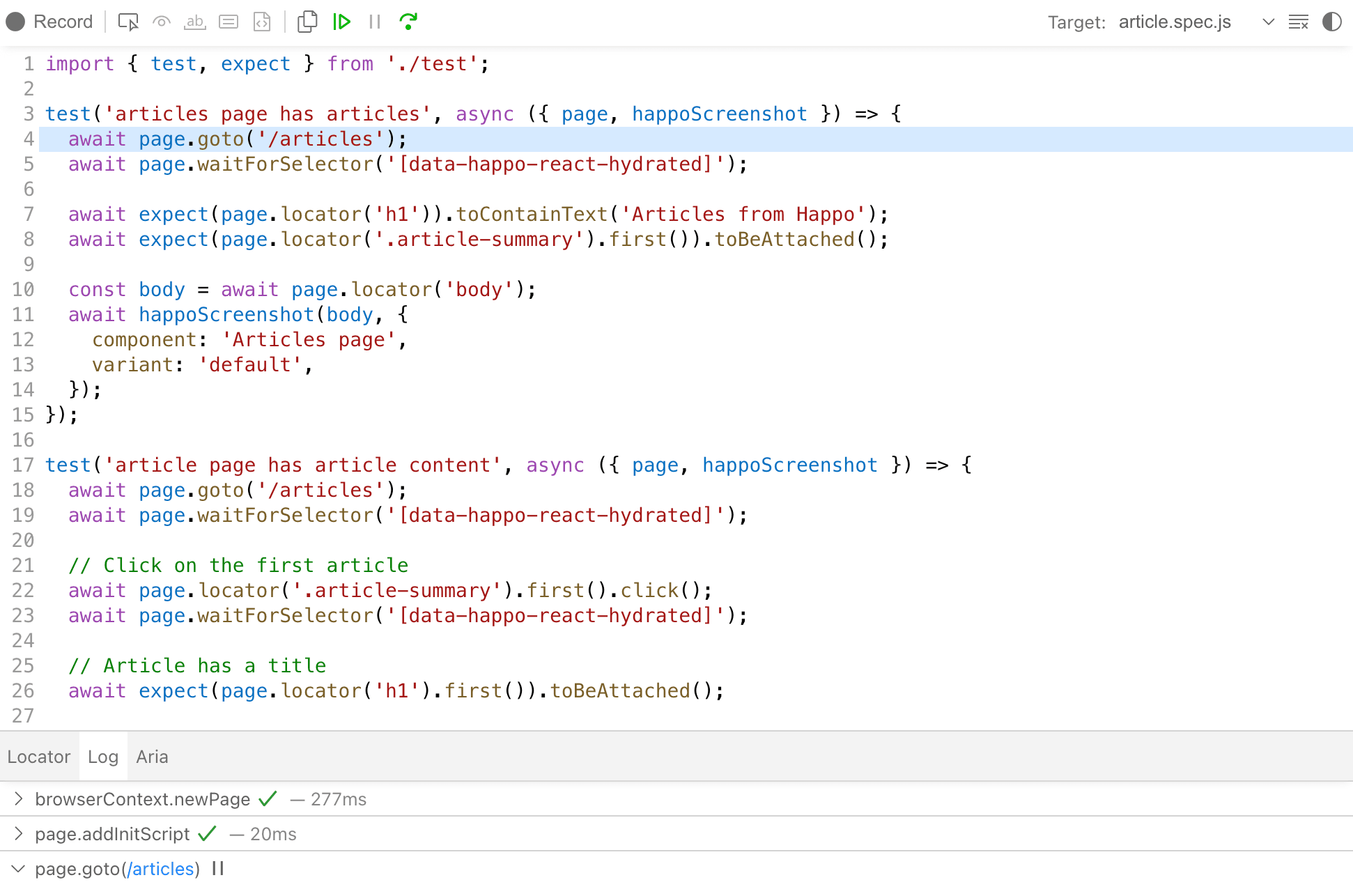Switch the color theme mode

[x=1333, y=22]
